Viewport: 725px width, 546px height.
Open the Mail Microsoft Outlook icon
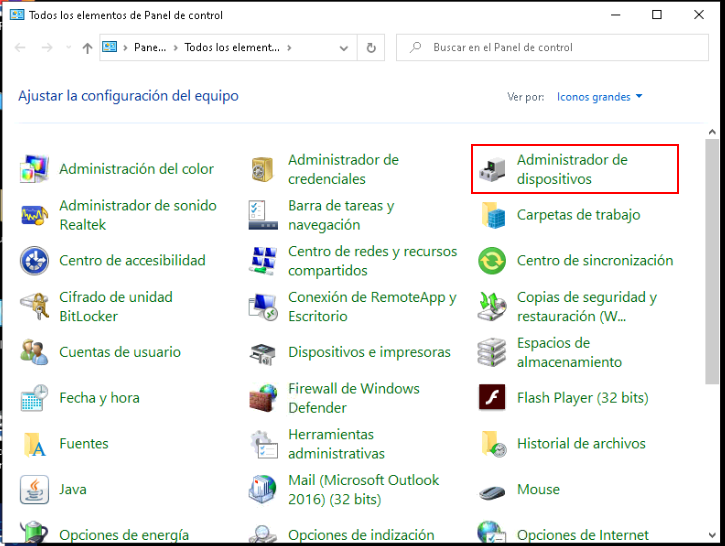263,489
